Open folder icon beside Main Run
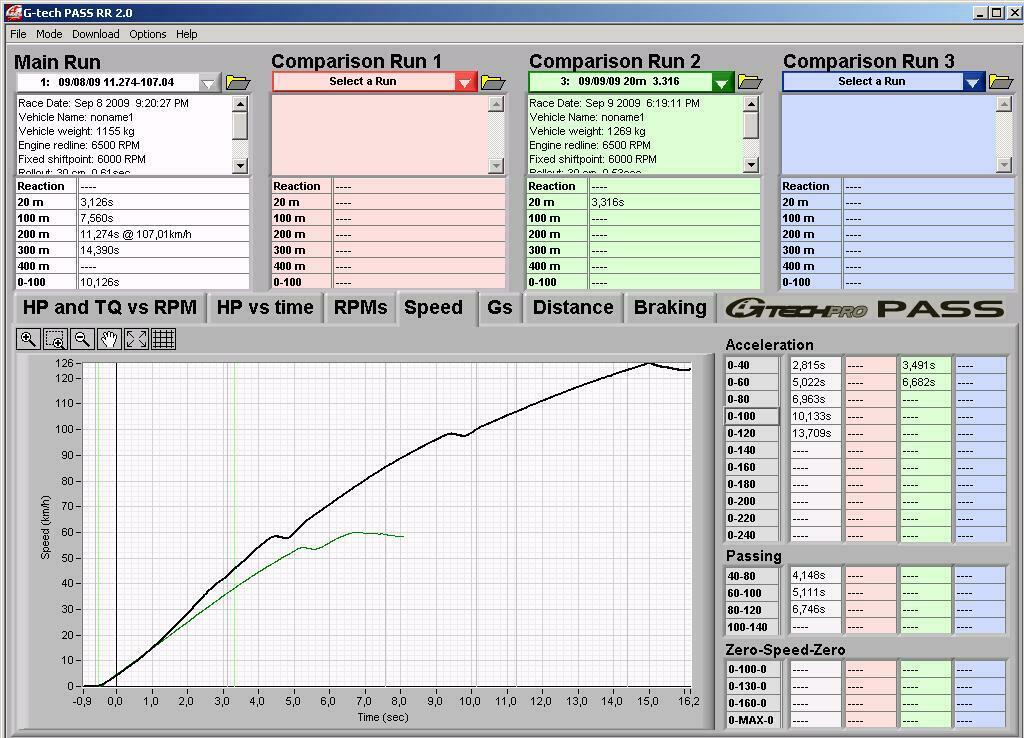The image size is (1024, 738). pos(238,82)
